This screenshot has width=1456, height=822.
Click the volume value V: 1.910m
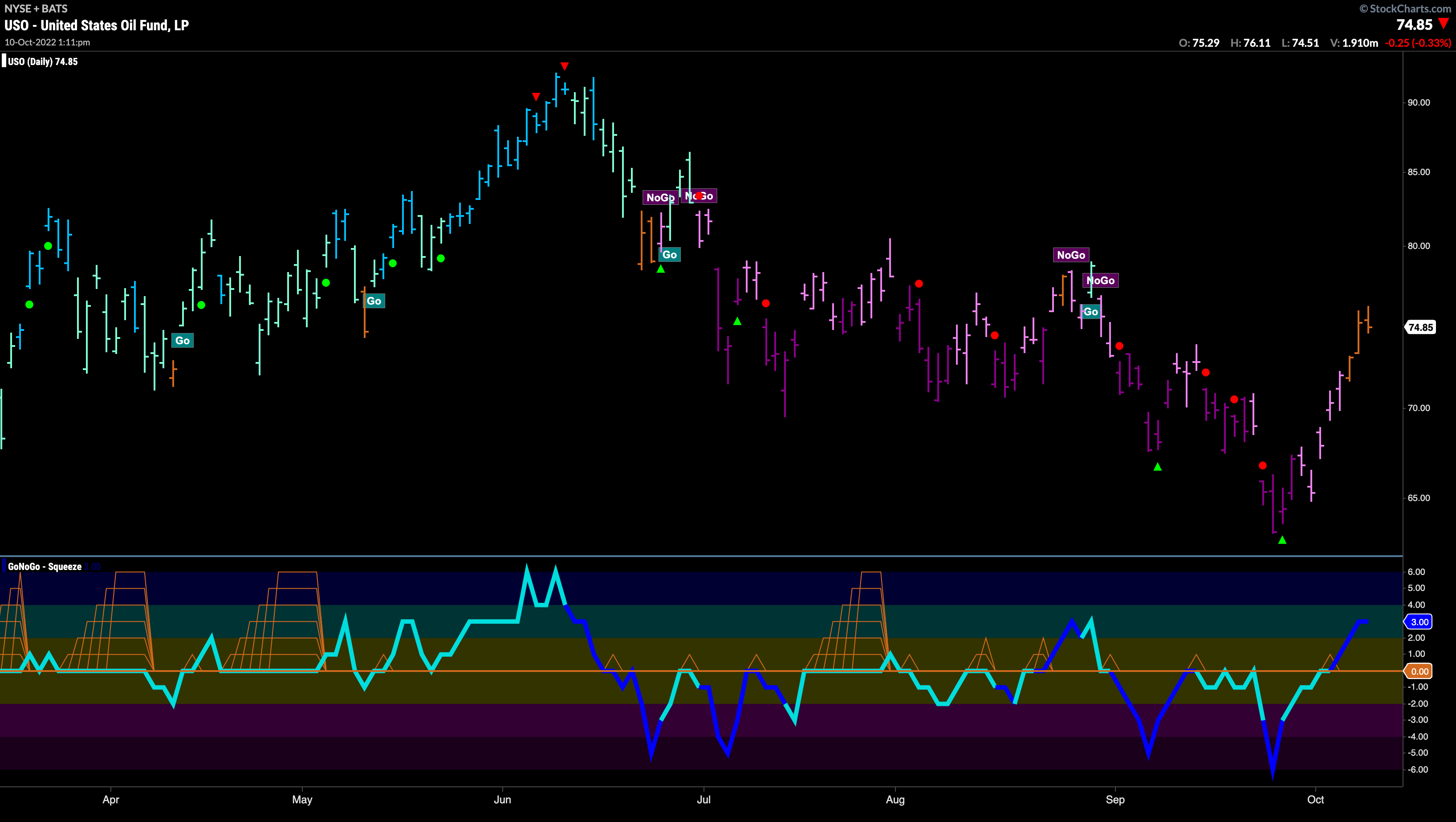coord(1354,43)
